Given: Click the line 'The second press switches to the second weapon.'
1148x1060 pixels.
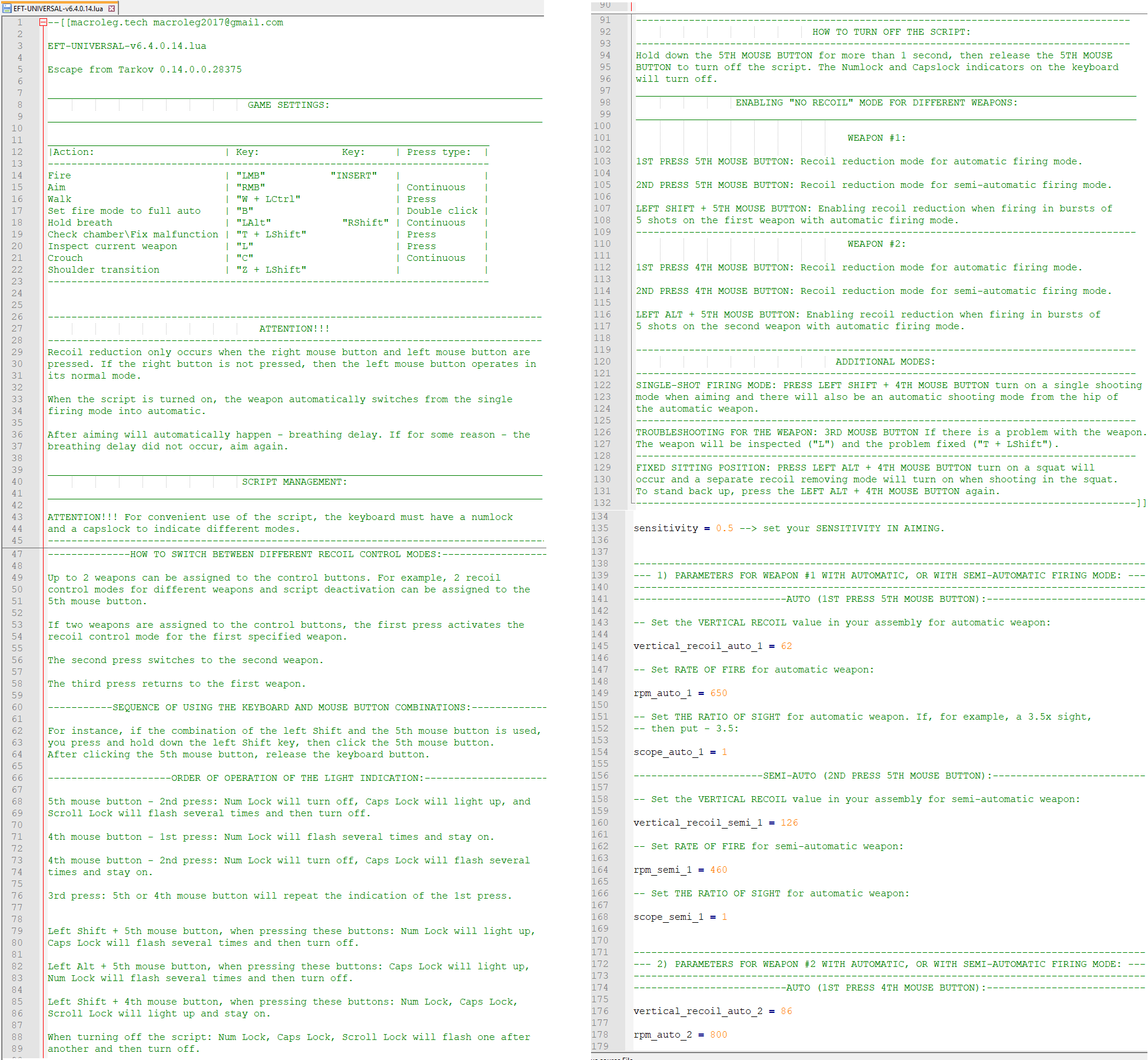Looking at the screenshot, I should click(x=185, y=660).
